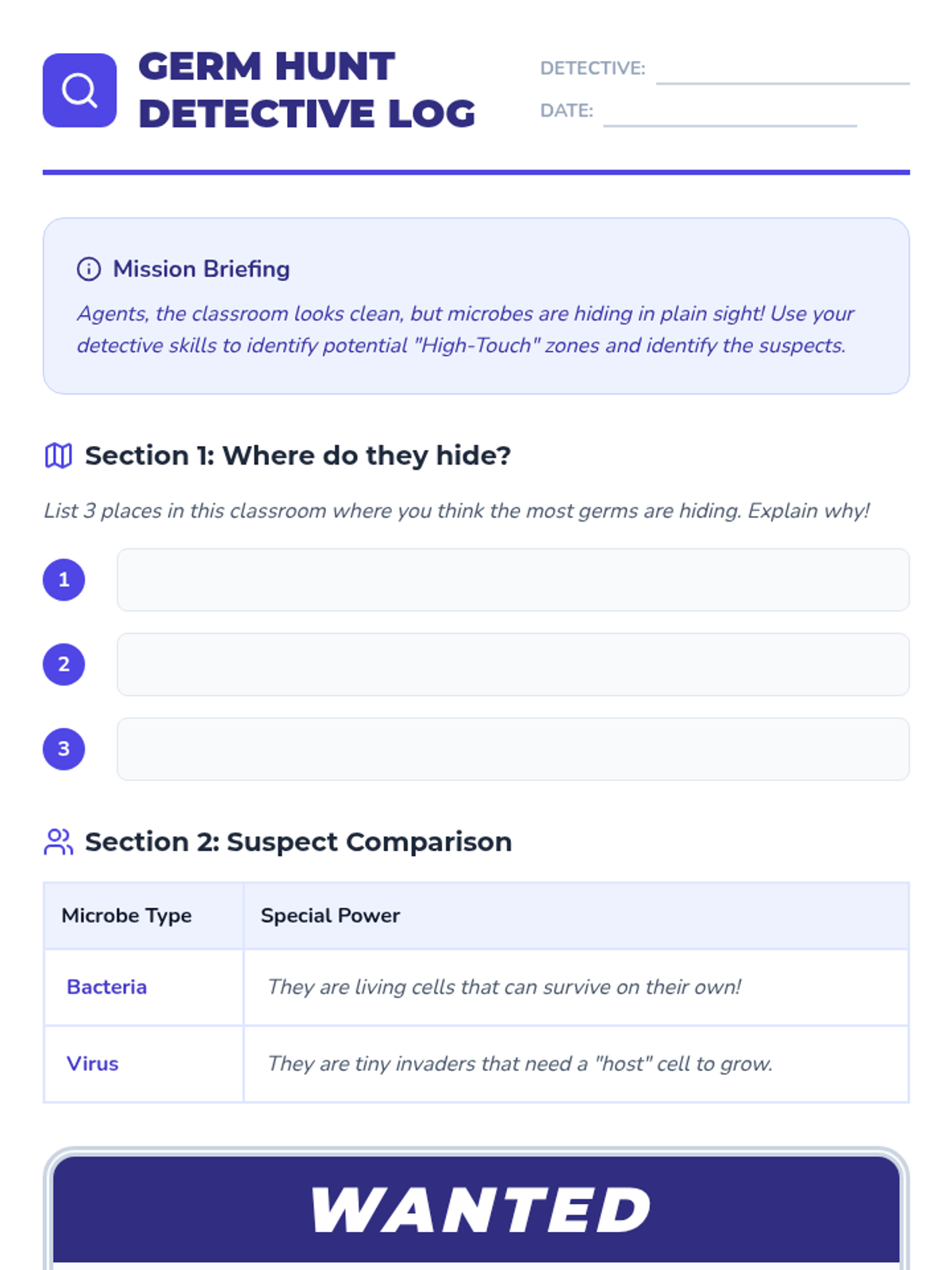Click the WANTED poster banner
This screenshot has height=1270, width=952.
pos(476,1209)
